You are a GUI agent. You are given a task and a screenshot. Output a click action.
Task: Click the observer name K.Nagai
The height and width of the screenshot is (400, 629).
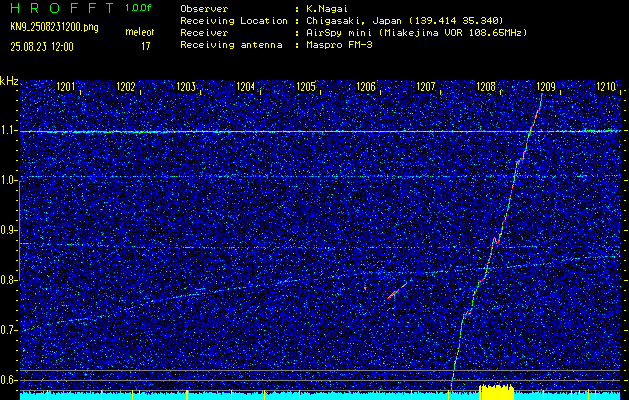(x=327, y=9)
